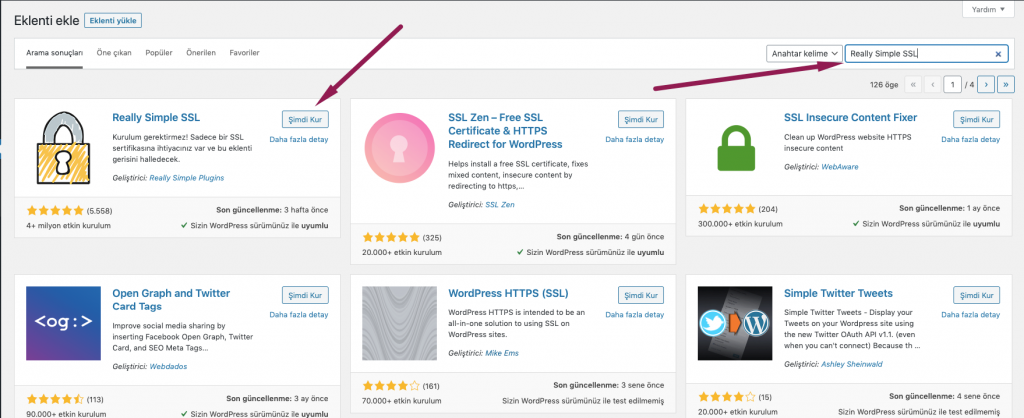Open the Favoriler tab

(x=244, y=53)
